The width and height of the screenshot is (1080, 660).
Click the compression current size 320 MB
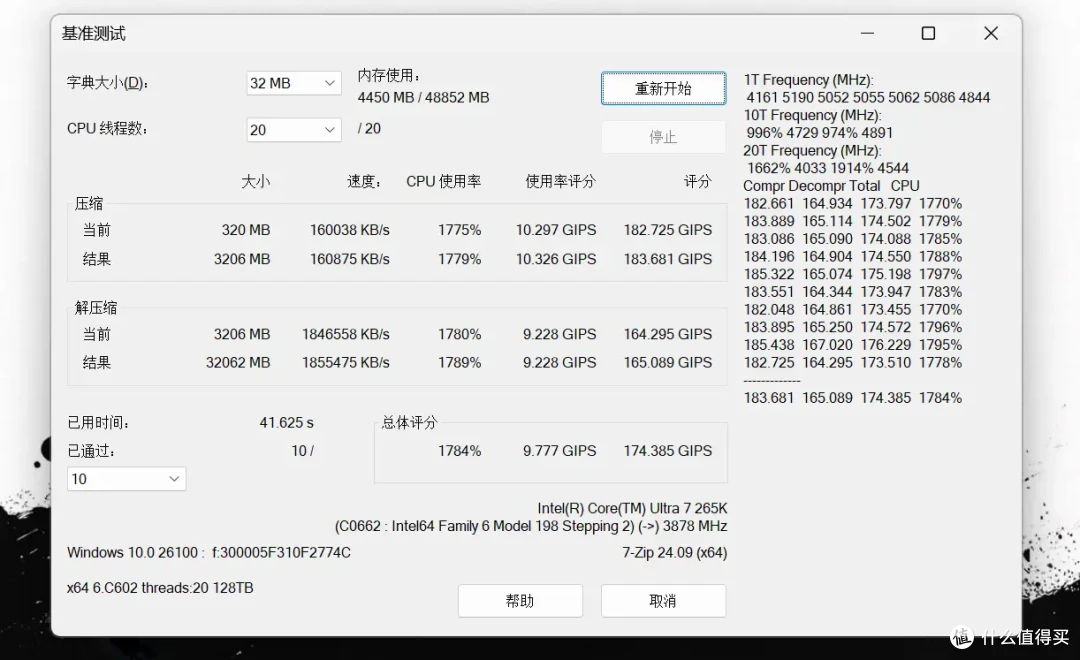[x=246, y=230]
